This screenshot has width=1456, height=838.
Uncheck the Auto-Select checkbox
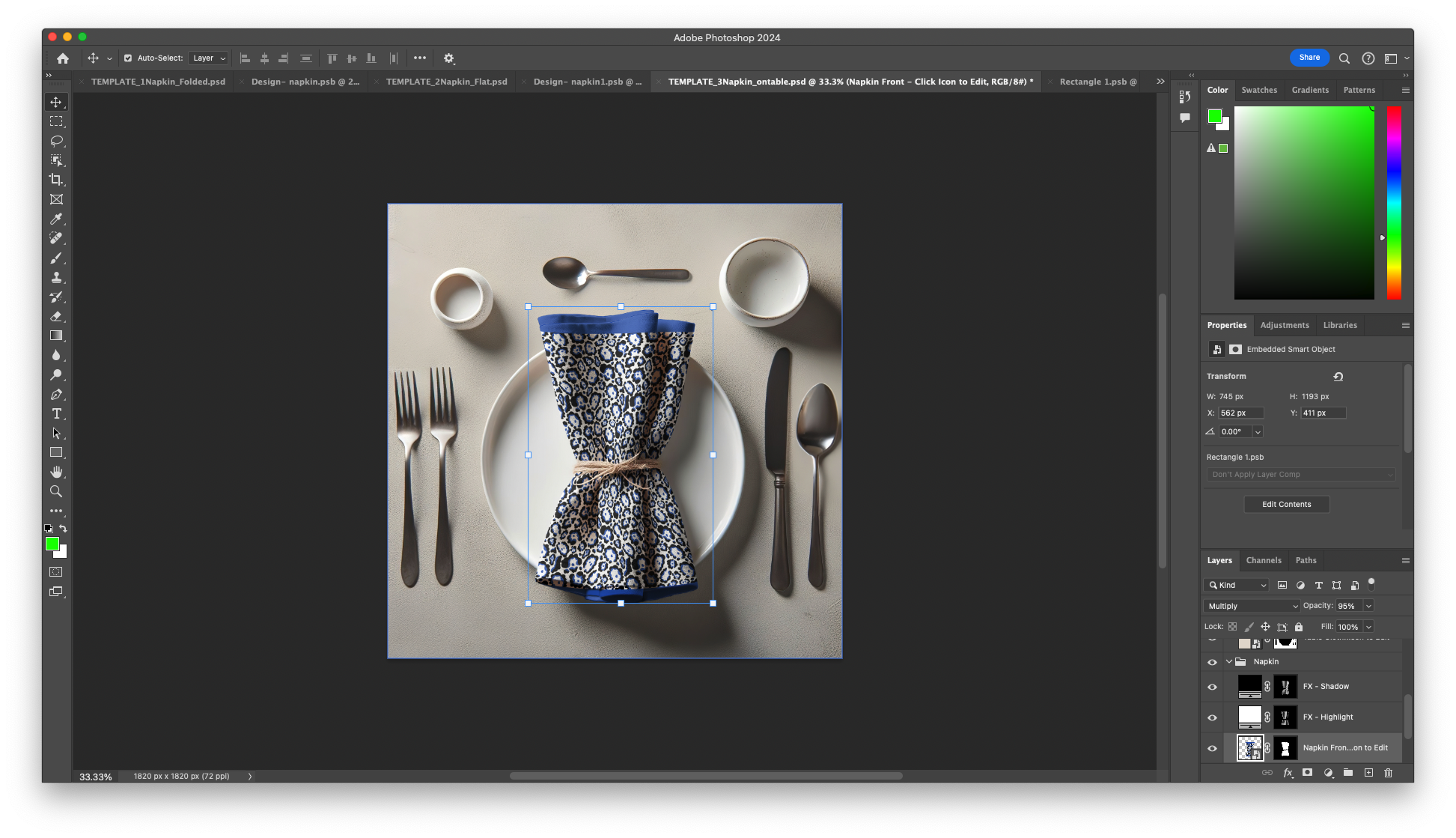(x=128, y=58)
